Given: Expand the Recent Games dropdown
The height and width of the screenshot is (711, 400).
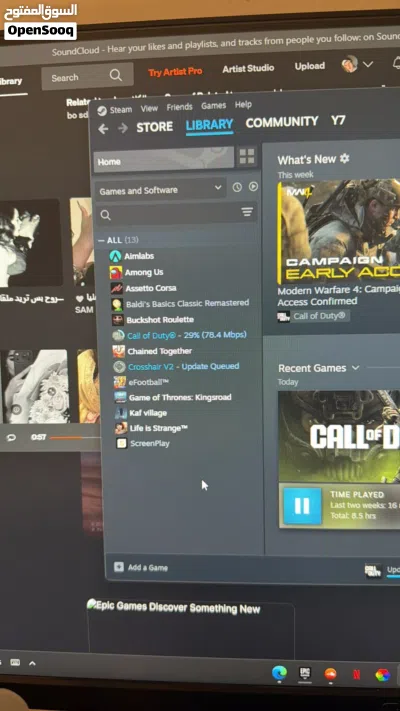Looking at the screenshot, I should coord(355,368).
